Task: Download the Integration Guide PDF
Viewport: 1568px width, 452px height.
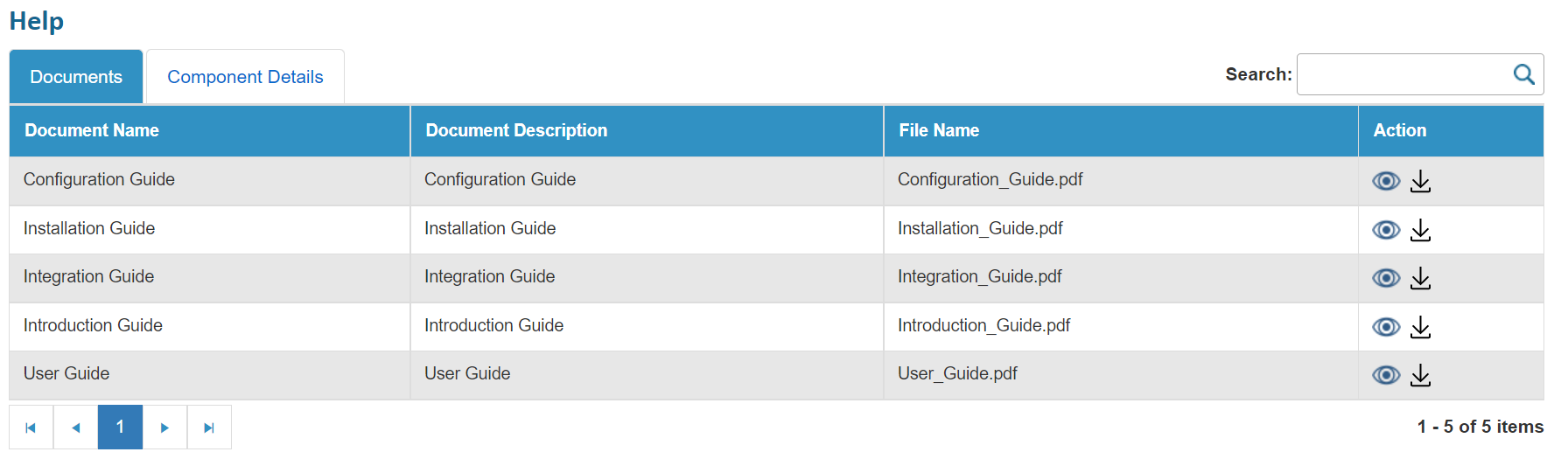Action: [x=1420, y=278]
